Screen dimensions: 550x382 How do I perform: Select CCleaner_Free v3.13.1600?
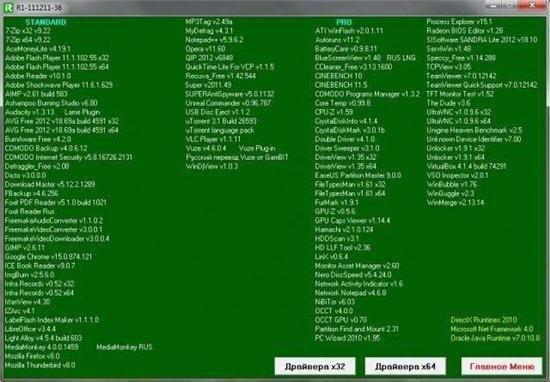point(354,67)
